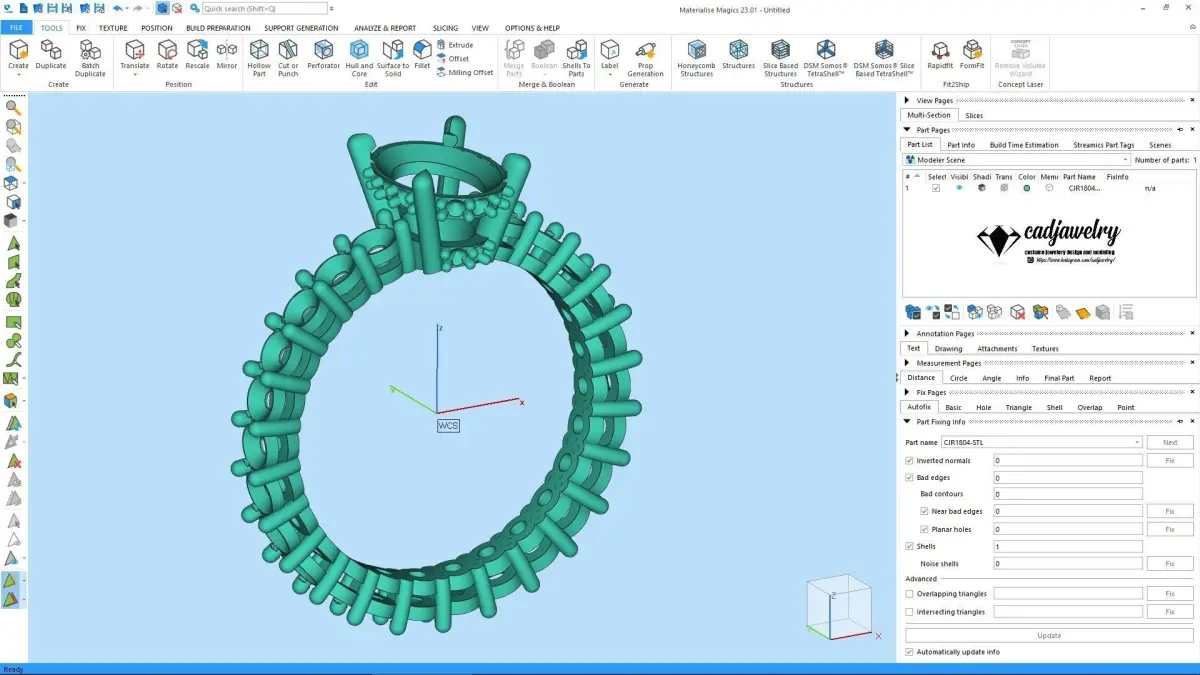
Task: Launch Hull and Core
Action: point(359,58)
